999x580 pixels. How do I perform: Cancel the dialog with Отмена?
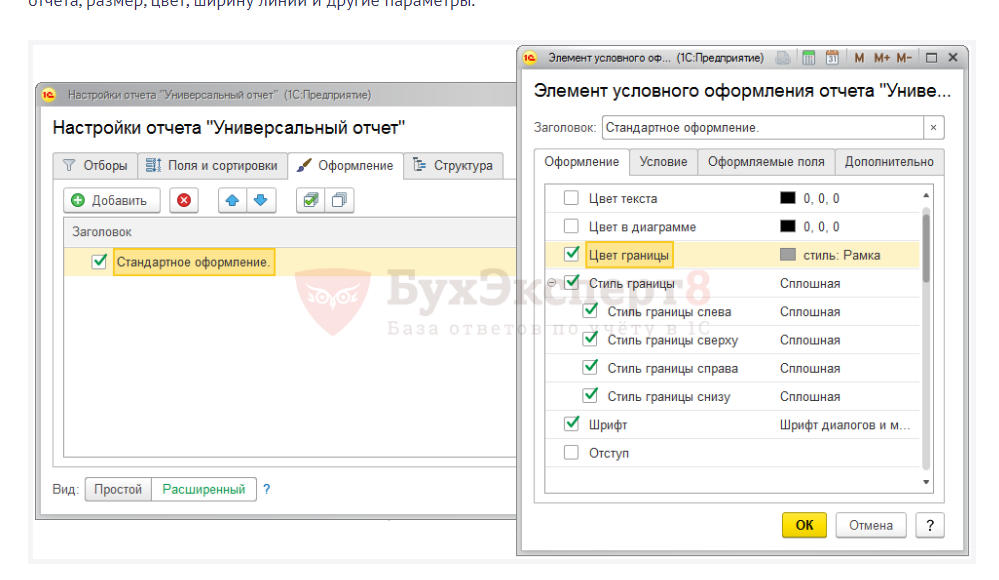point(870,525)
